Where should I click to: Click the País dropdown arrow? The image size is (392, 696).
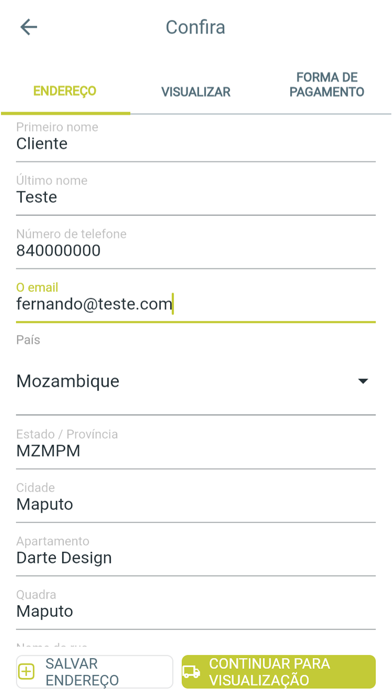coord(363,381)
